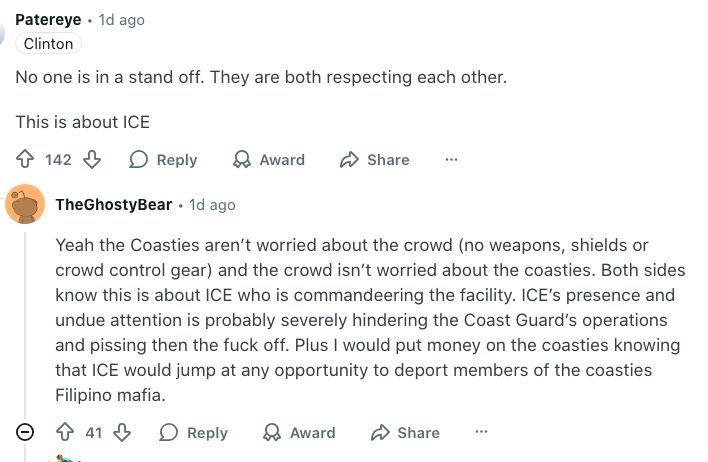Click the thread line beside TheGhostyBear's reply
This screenshot has height=462, width=708.
click(25, 320)
